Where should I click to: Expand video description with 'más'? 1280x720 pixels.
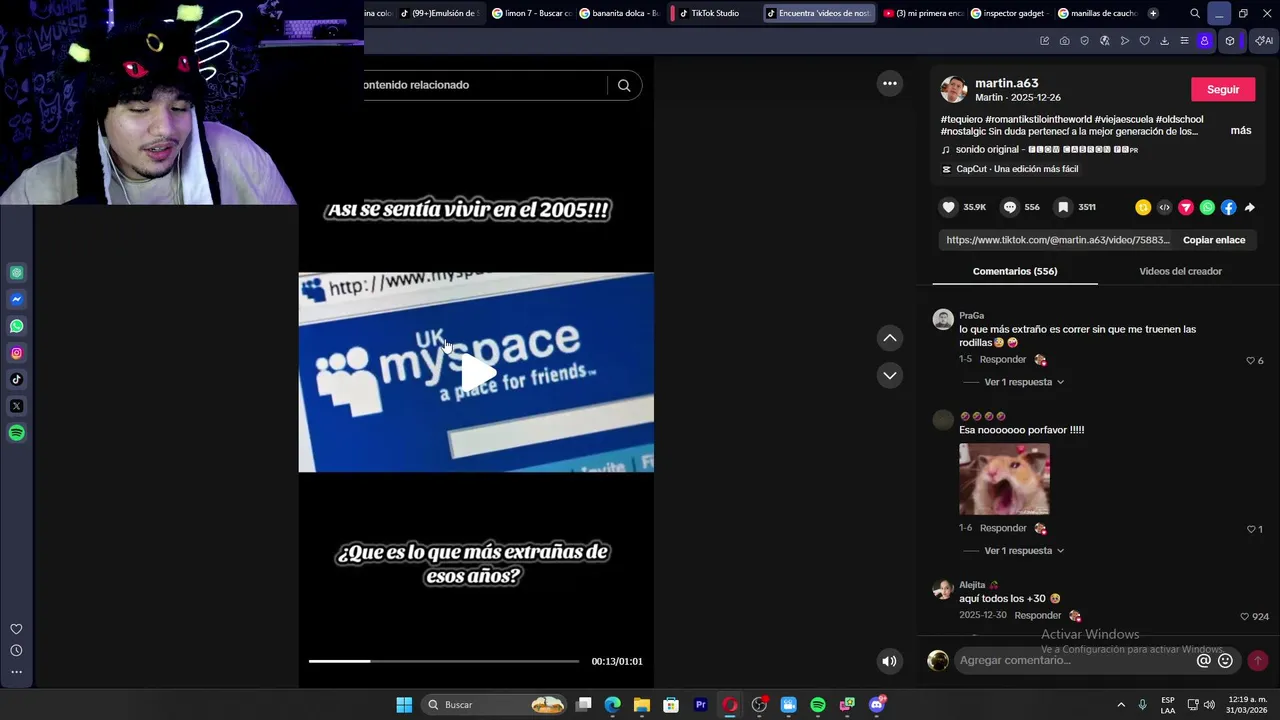click(1241, 131)
